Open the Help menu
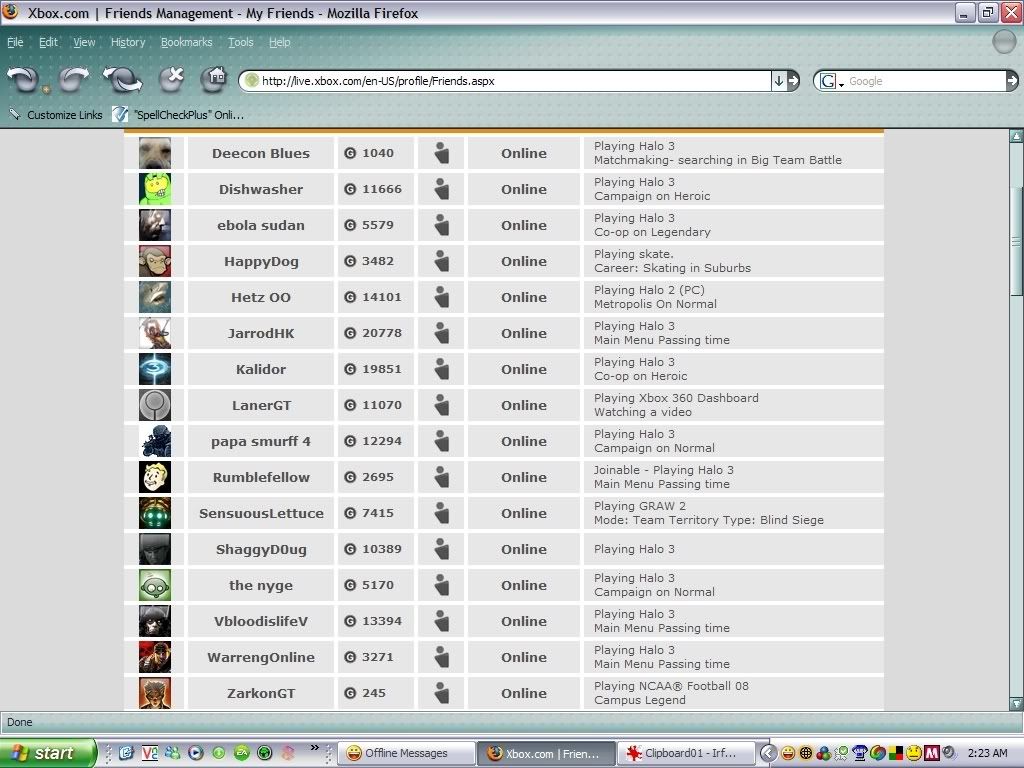The width and height of the screenshot is (1024, 768). click(x=280, y=42)
